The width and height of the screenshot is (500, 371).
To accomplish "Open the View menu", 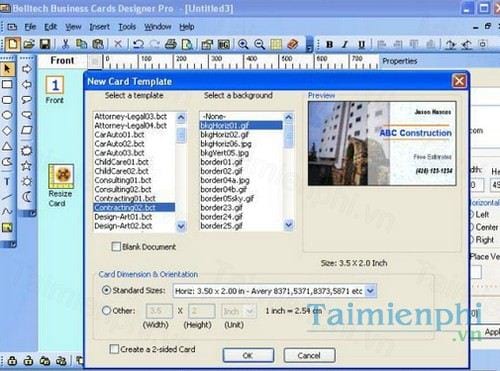I will [x=73, y=27].
